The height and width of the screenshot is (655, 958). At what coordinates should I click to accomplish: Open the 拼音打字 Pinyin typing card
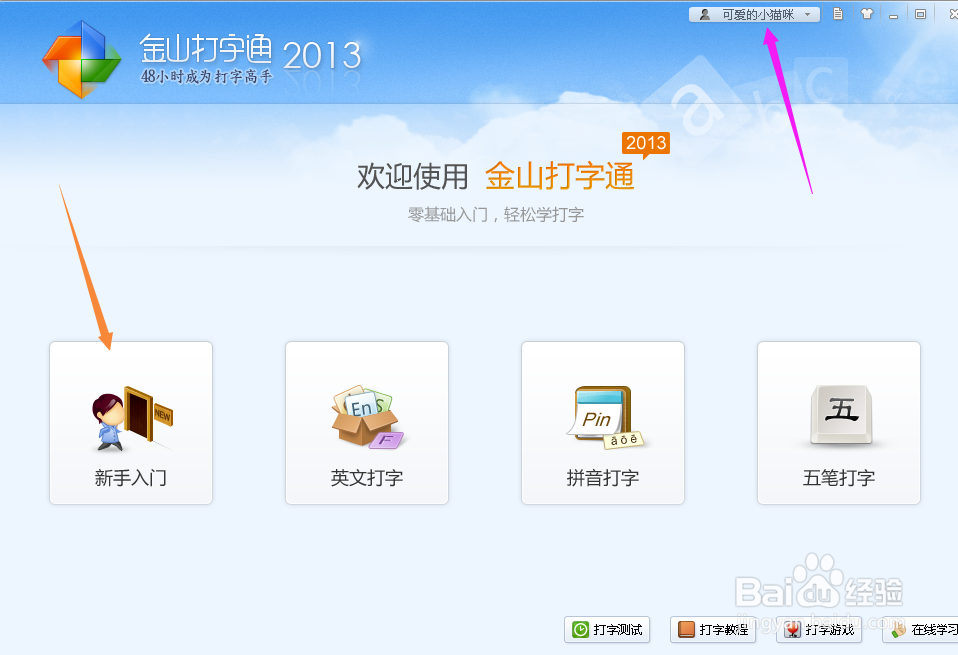pyautogui.click(x=602, y=423)
